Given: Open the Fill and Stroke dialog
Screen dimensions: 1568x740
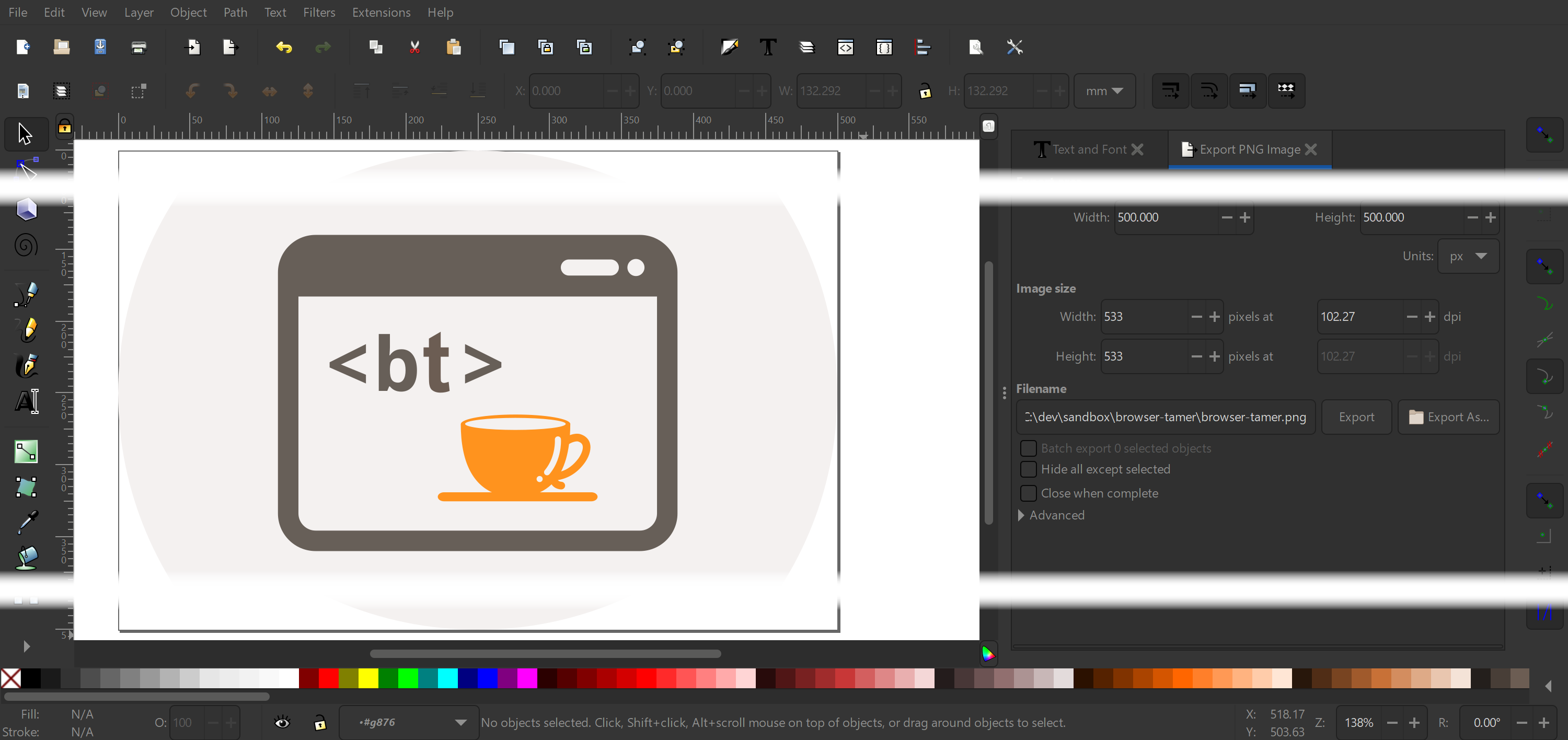Looking at the screenshot, I should pos(729,47).
